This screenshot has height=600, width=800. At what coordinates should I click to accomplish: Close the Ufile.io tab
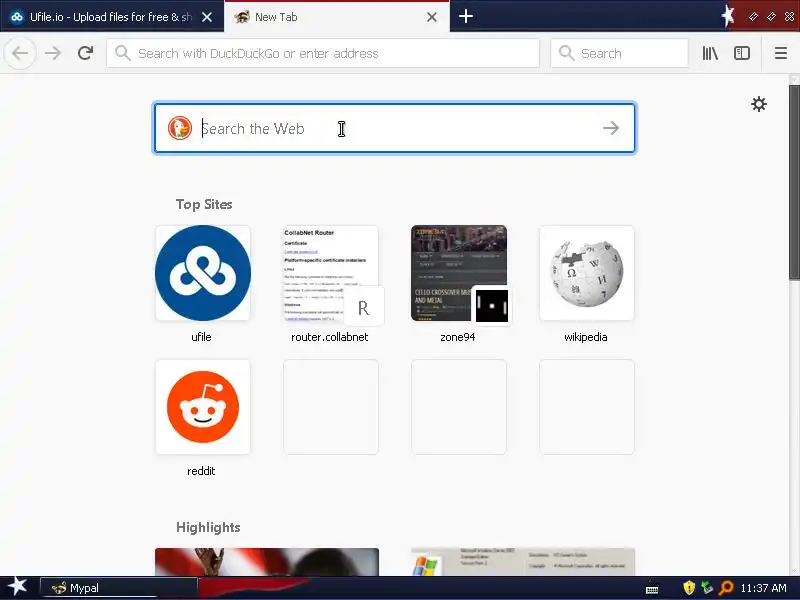pyautogui.click(x=207, y=17)
